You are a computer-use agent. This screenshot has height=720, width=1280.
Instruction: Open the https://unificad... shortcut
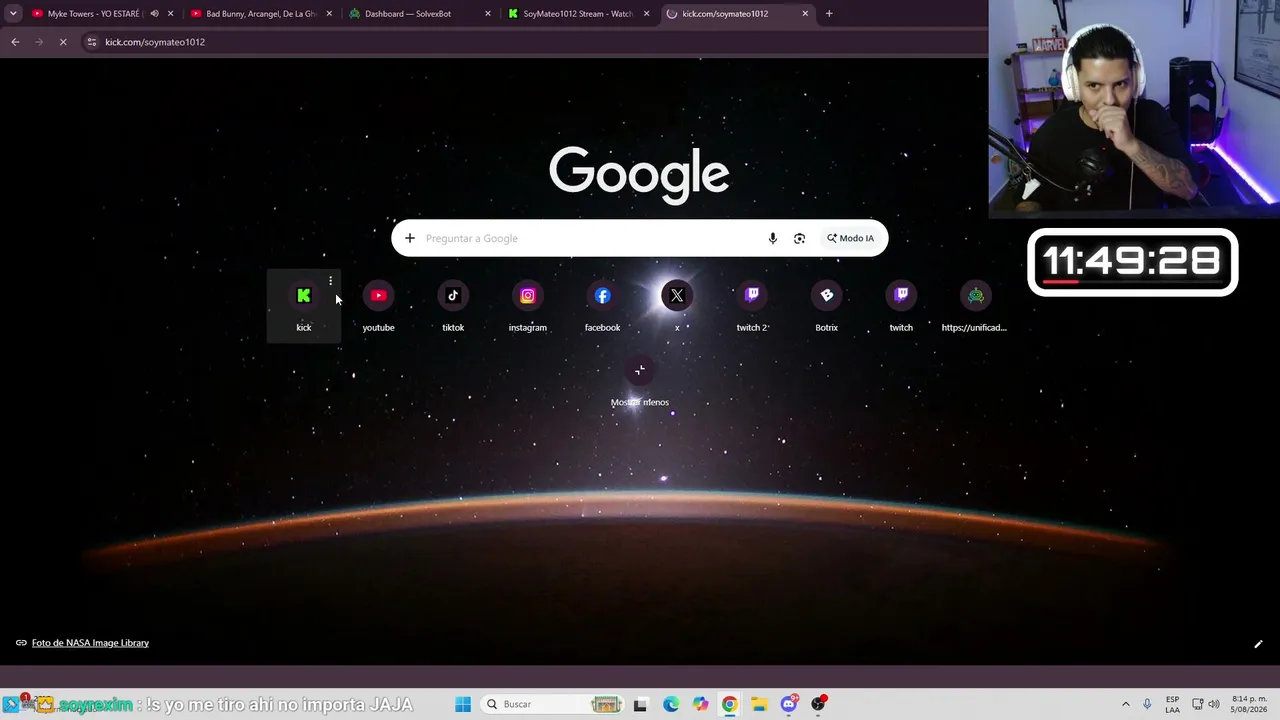pyautogui.click(x=975, y=306)
